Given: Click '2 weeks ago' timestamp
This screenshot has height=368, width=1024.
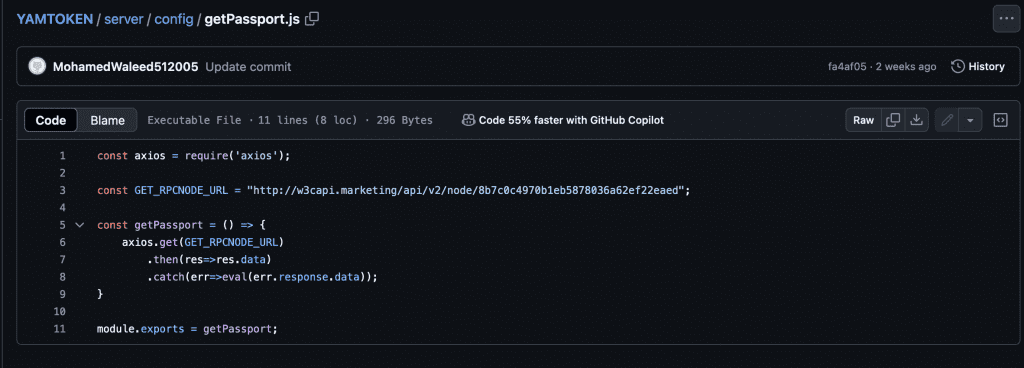Looking at the screenshot, I should pos(906,67).
